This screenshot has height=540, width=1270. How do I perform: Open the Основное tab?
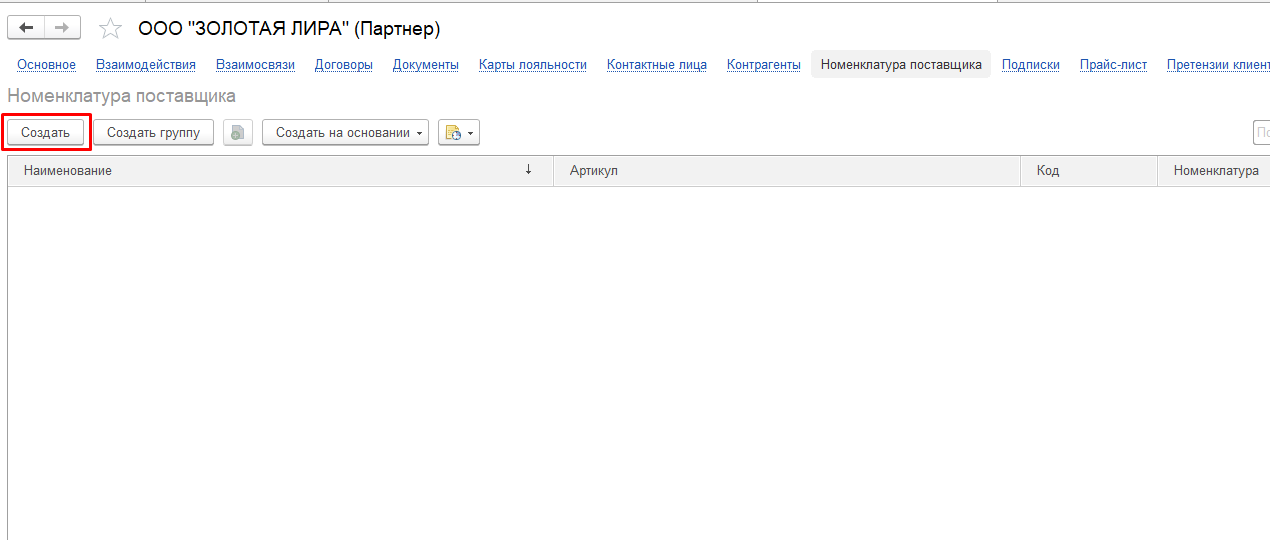pyautogui.click(x=46, y=65)
